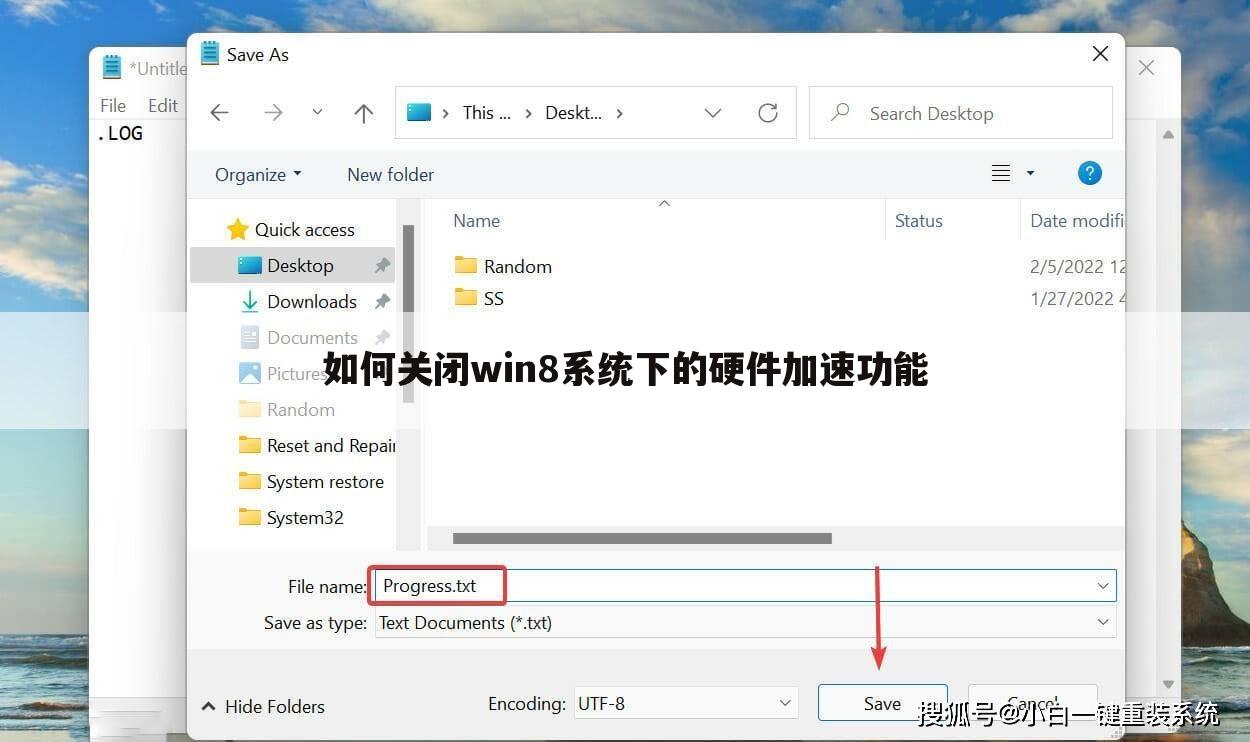The height and width of the screenshot is (742, 1250).
Task: Open the Search Desktop box
Action: point(958,112)
